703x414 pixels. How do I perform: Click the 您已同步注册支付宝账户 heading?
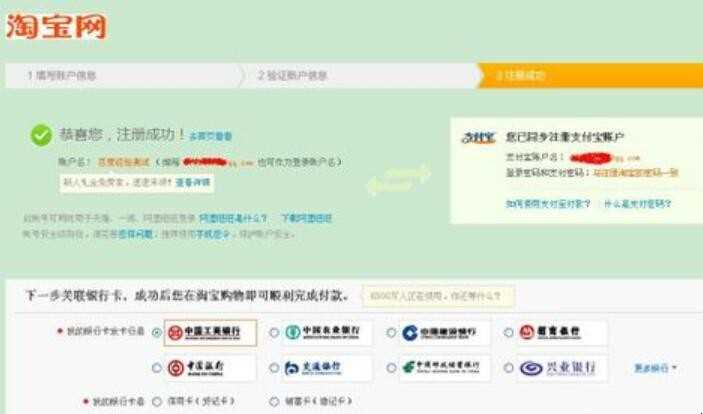pyautogui.click(x=565, y=137)
